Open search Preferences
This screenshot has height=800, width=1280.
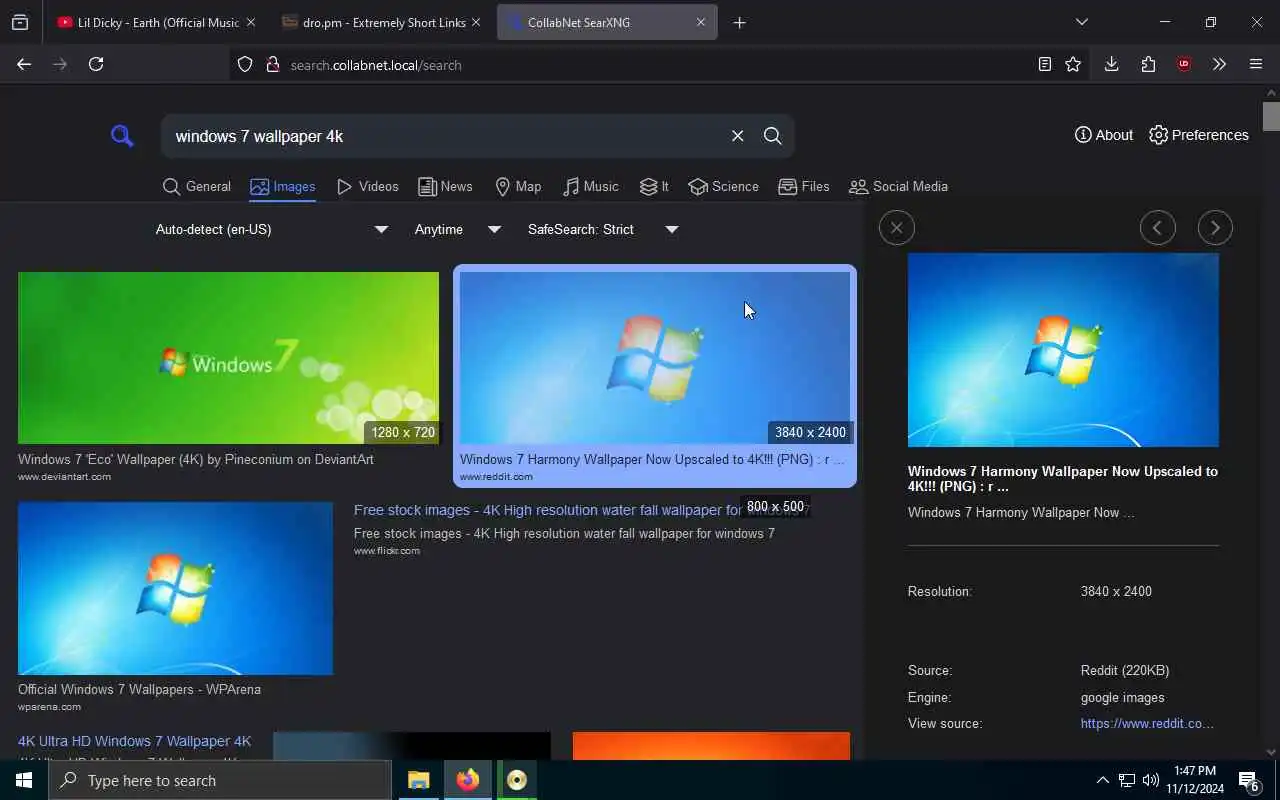click(1199, 135)
